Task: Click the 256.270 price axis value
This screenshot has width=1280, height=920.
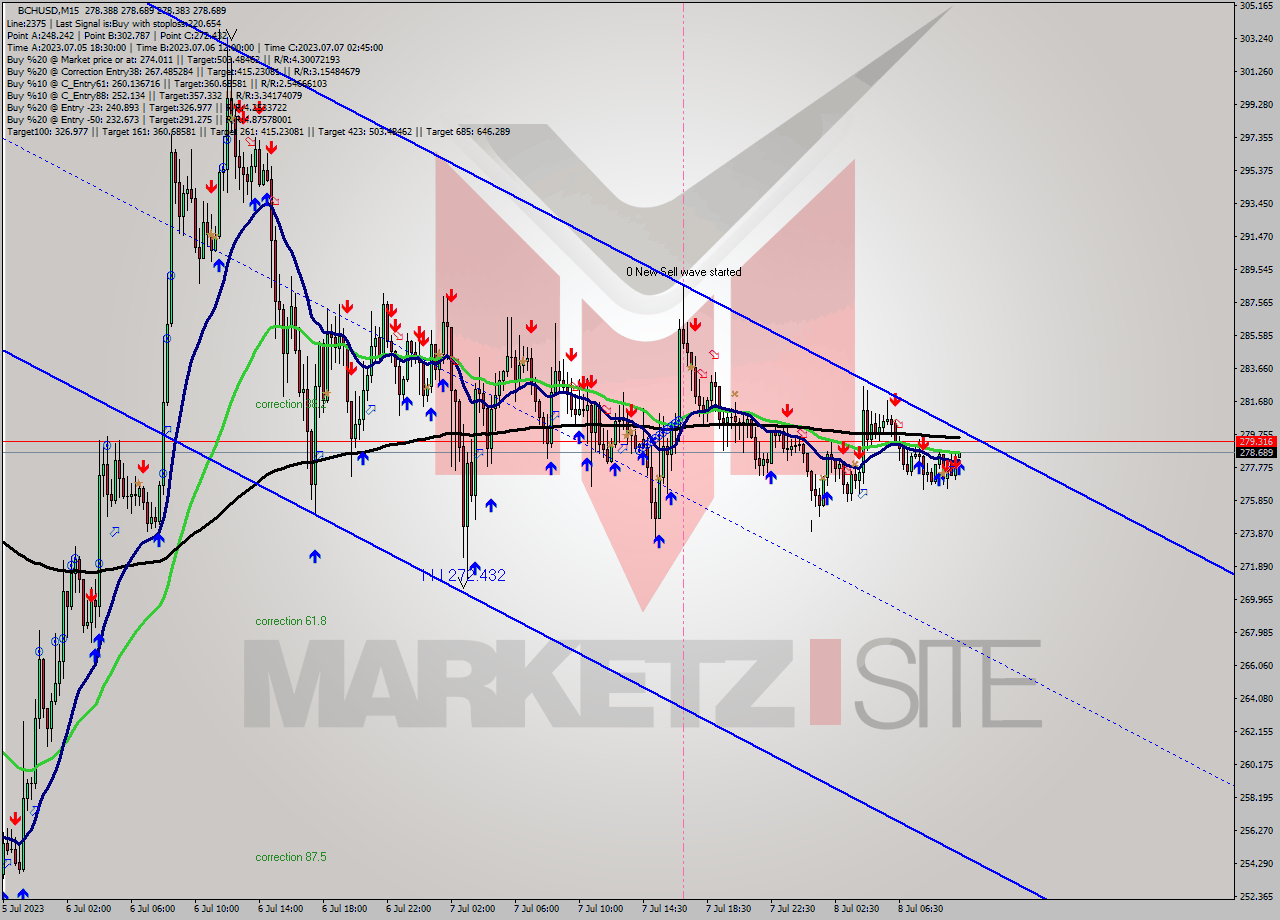Action: tap(1256, 831)
